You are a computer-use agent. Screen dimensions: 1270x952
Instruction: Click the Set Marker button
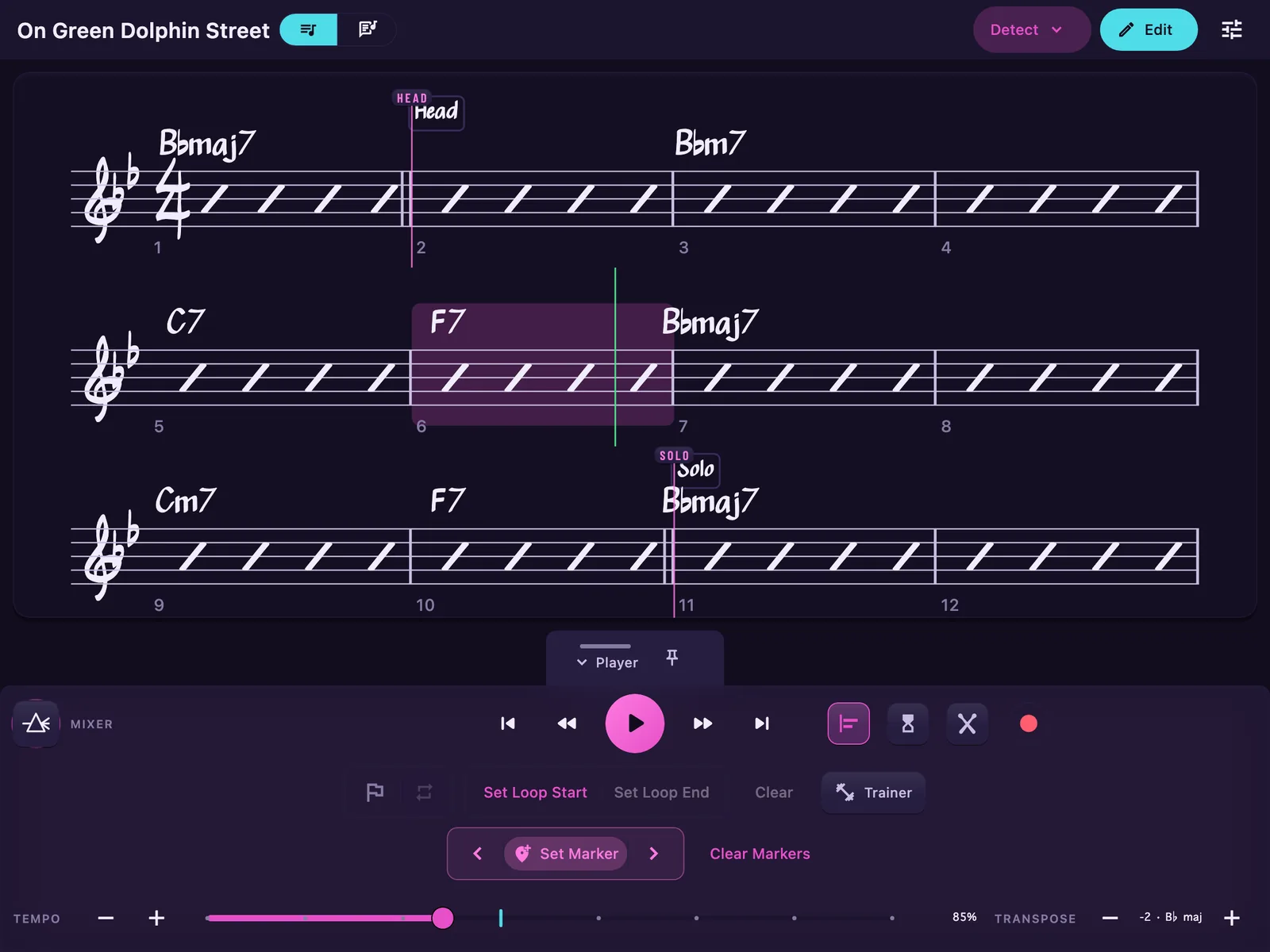[566, 854]
